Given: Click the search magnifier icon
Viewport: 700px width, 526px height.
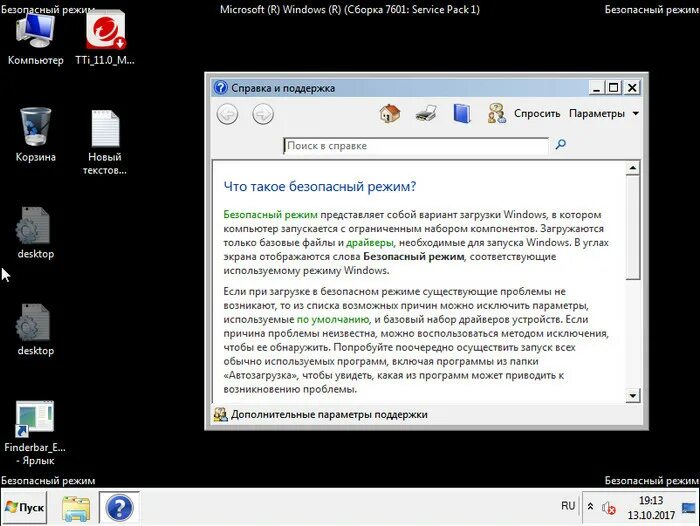Looking at the screenshot, I should [x=561, y=144].
